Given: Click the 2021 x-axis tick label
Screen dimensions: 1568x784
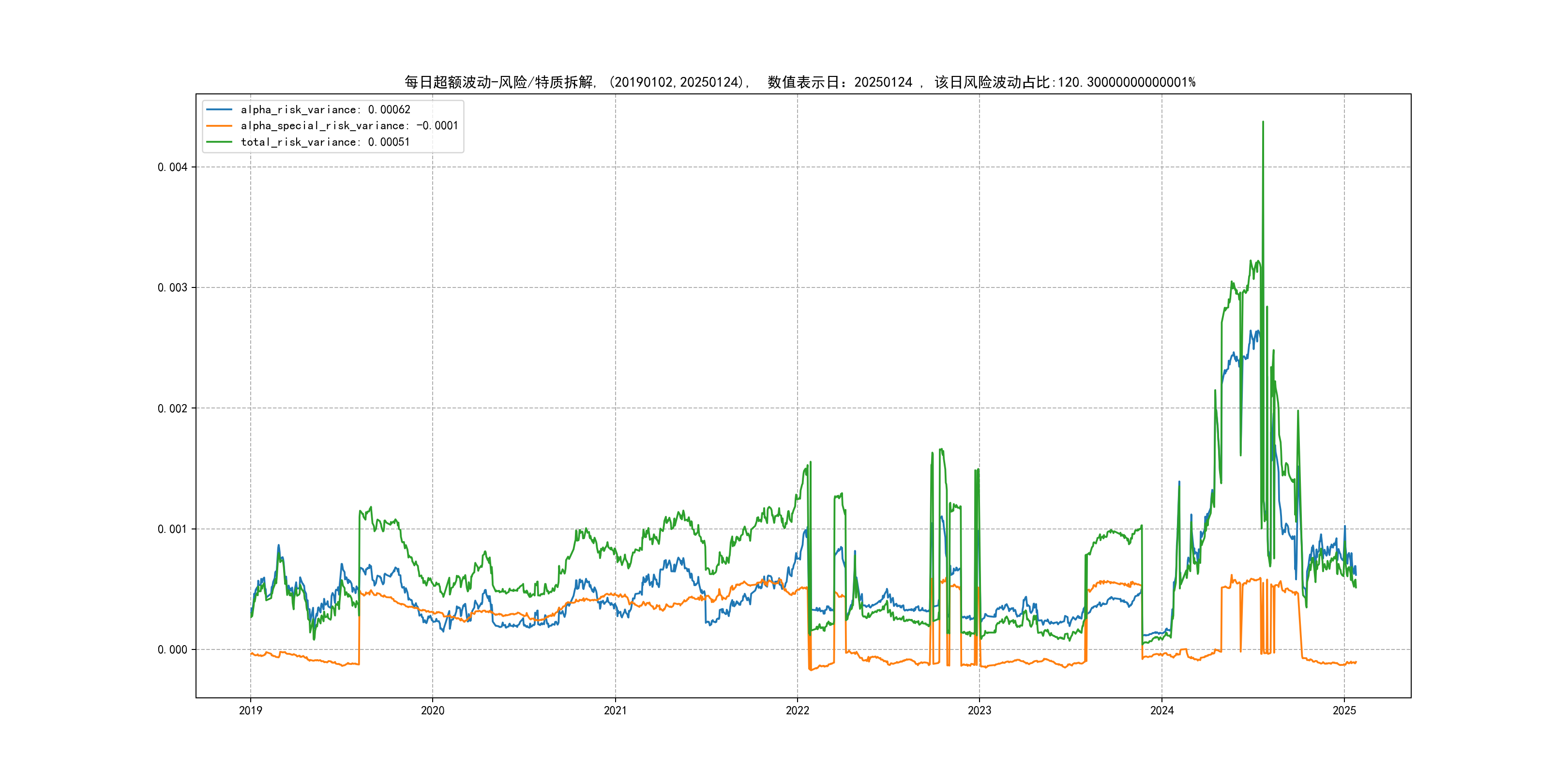Looking at the screenshot, I should [x=615, y=710].
